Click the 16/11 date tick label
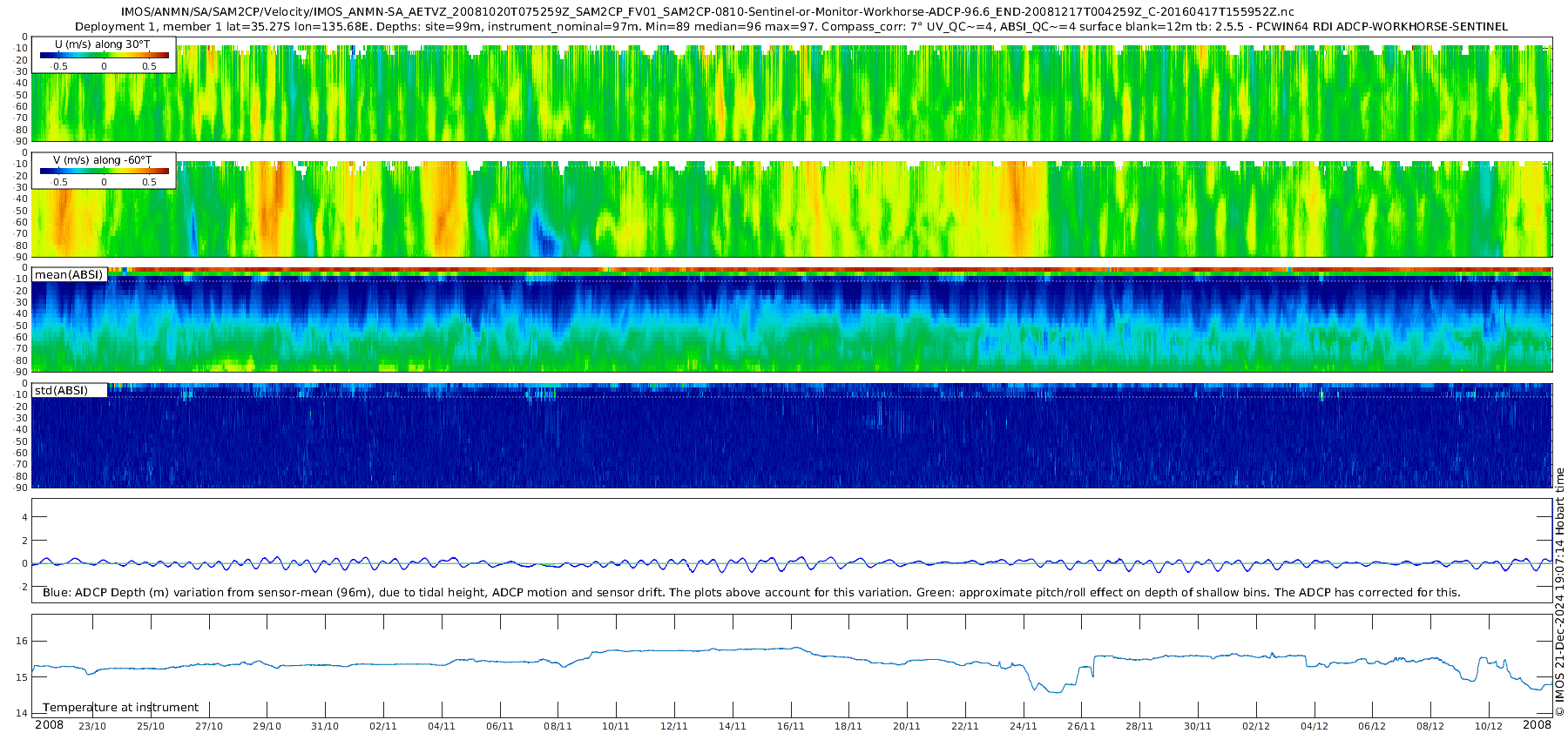 (790, 726)
